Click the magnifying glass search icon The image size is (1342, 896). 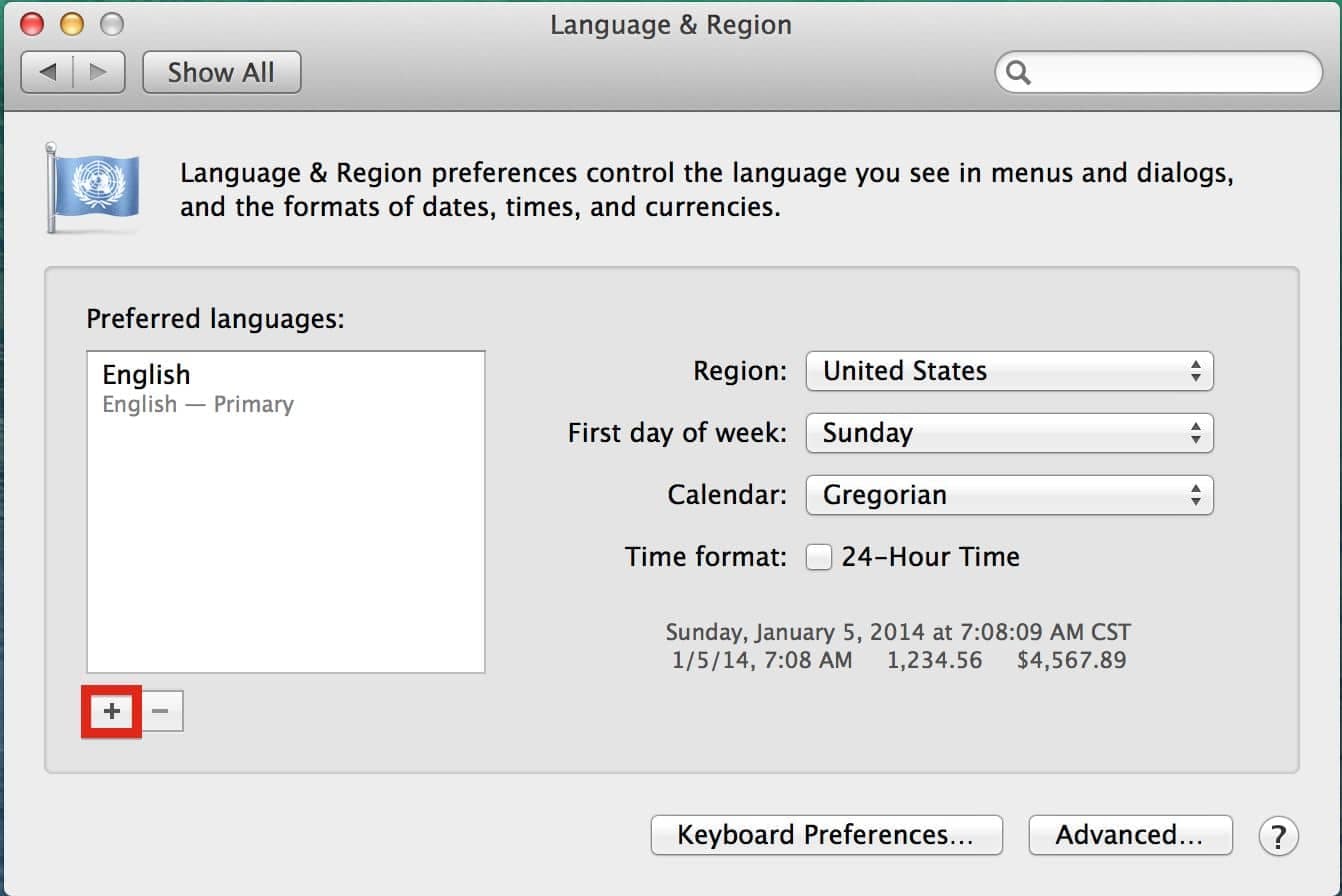(1019, 73)
